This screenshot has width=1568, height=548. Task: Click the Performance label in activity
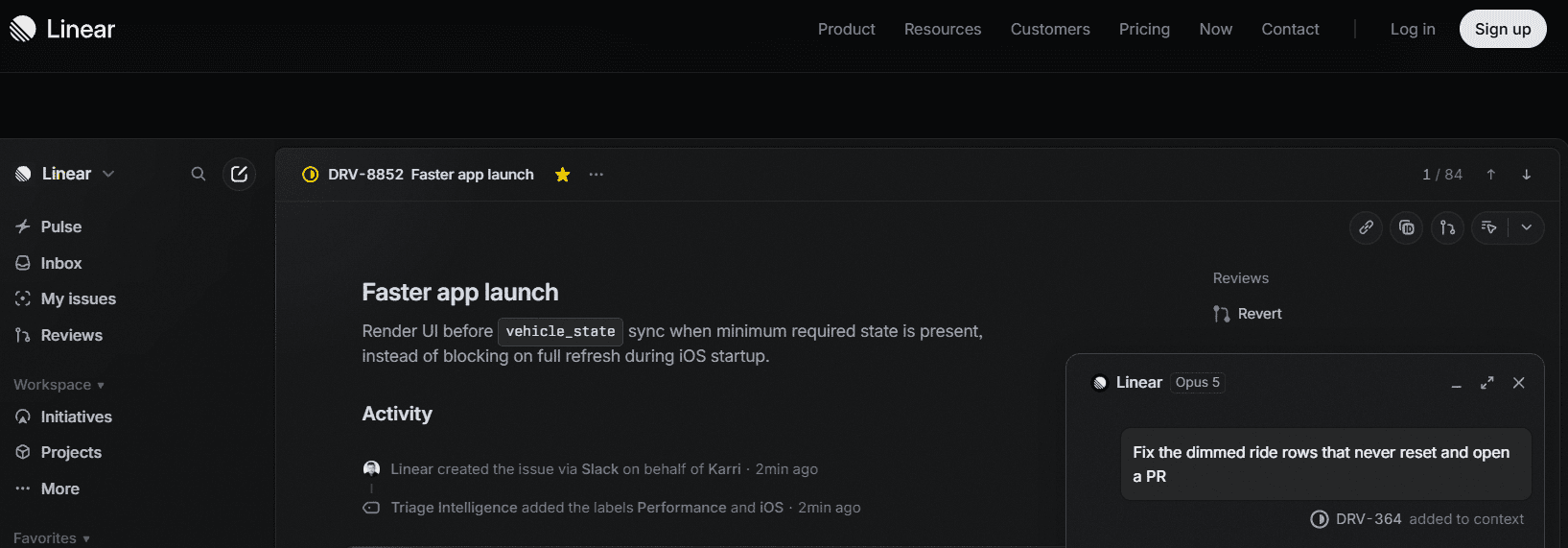682,508
